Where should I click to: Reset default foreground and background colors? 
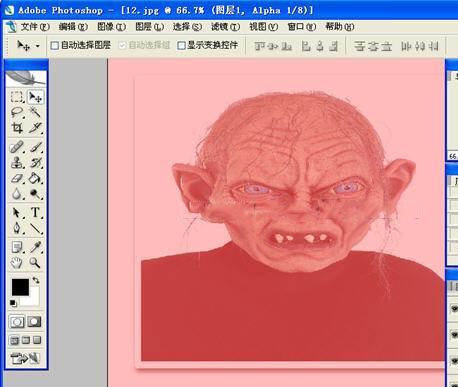coord(13,303)
